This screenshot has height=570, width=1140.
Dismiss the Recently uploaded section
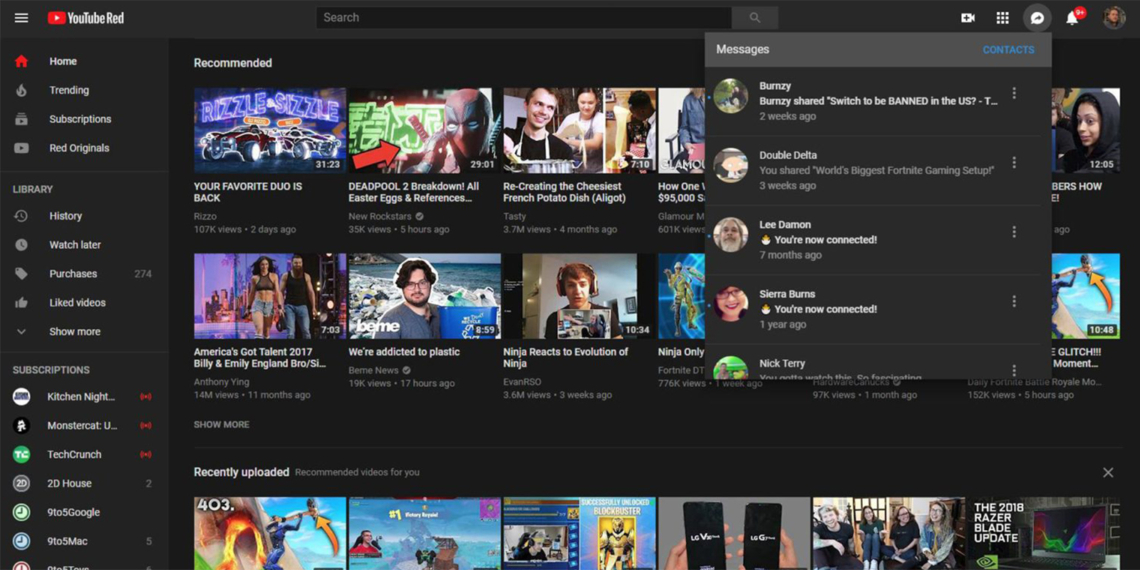tap(1107, 472)
